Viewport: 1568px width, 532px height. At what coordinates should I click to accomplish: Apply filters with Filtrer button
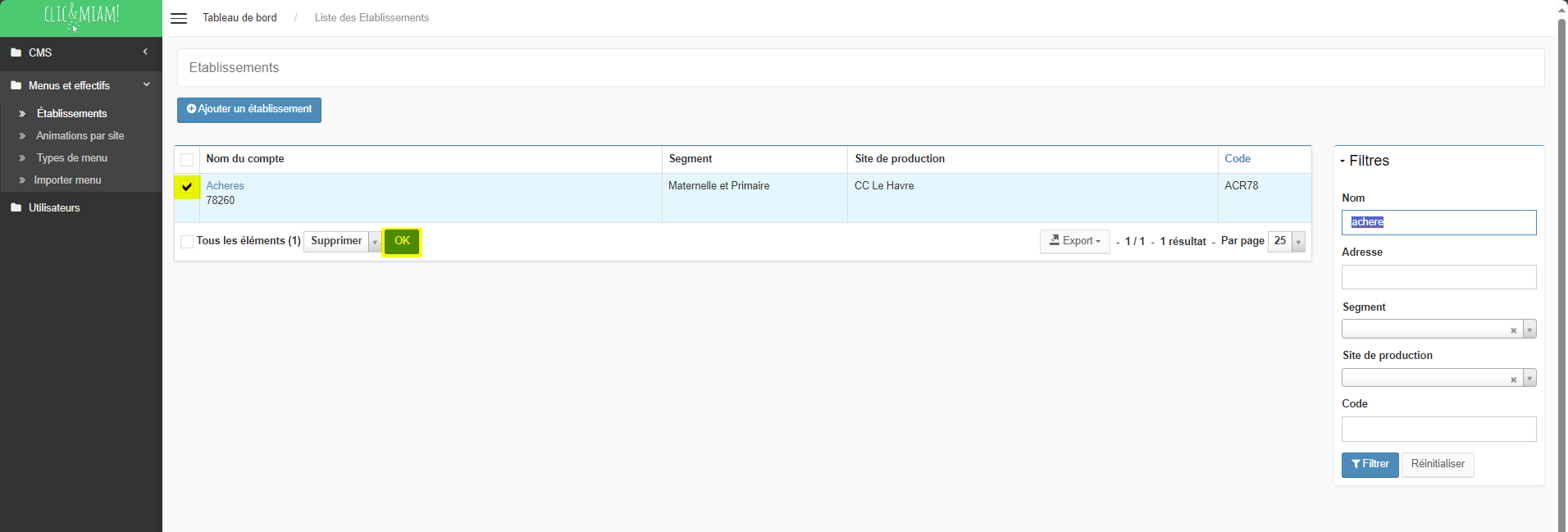pyautogui.click(x=1370, y=465)
